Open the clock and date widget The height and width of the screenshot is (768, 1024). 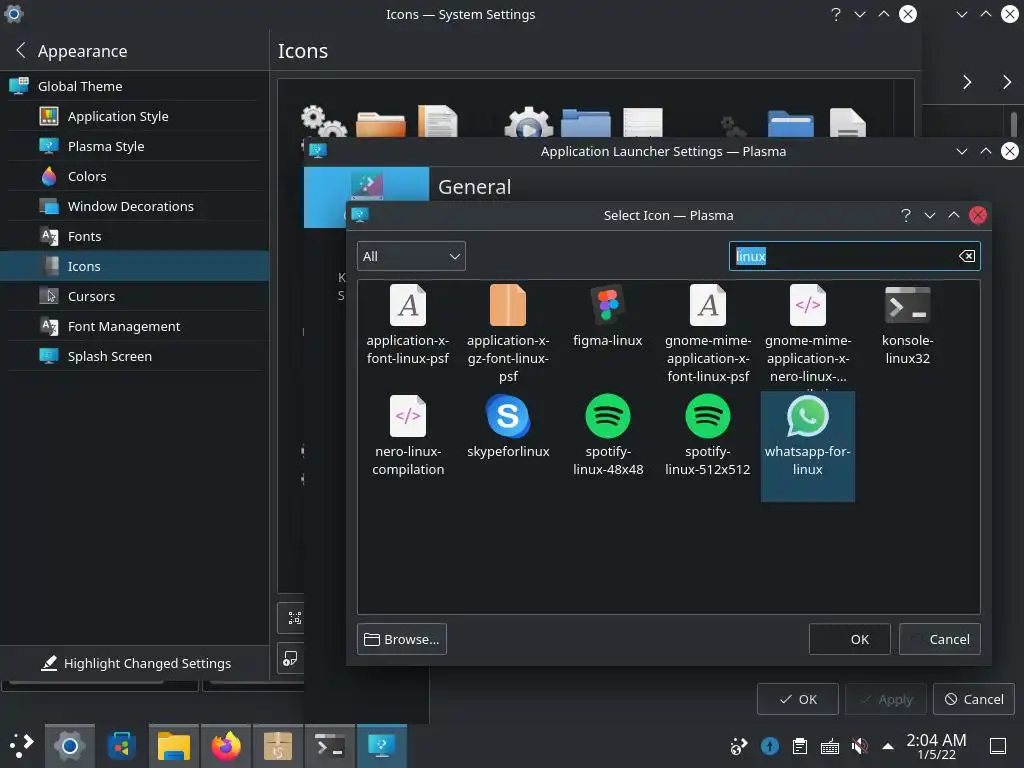point(936,746)
